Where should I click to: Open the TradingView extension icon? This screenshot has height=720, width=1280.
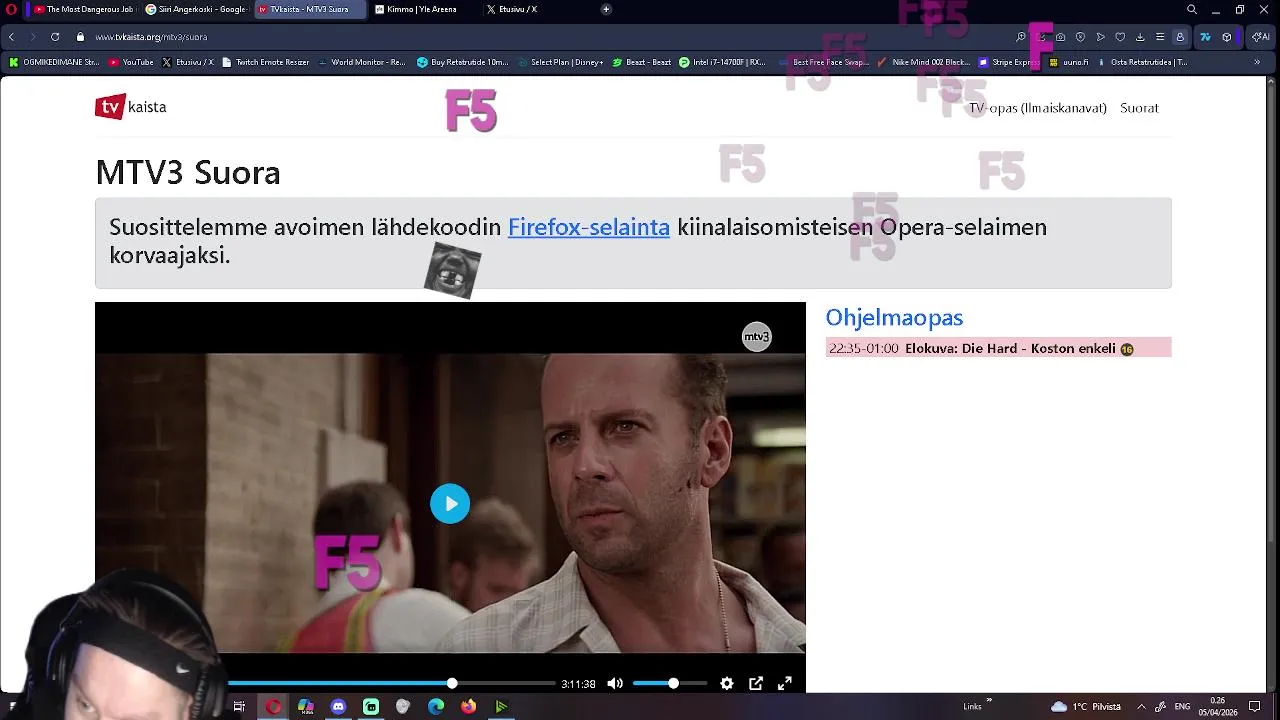click(x=1205, y=37)
